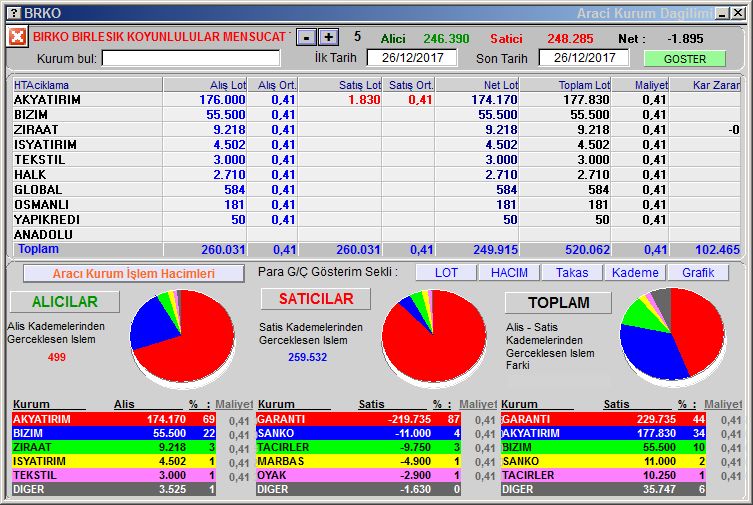Image resolution: width=753 pixels, height=505 pixels.
Task: Select the ANADOLU row
Action: click(x=376, y=235)
